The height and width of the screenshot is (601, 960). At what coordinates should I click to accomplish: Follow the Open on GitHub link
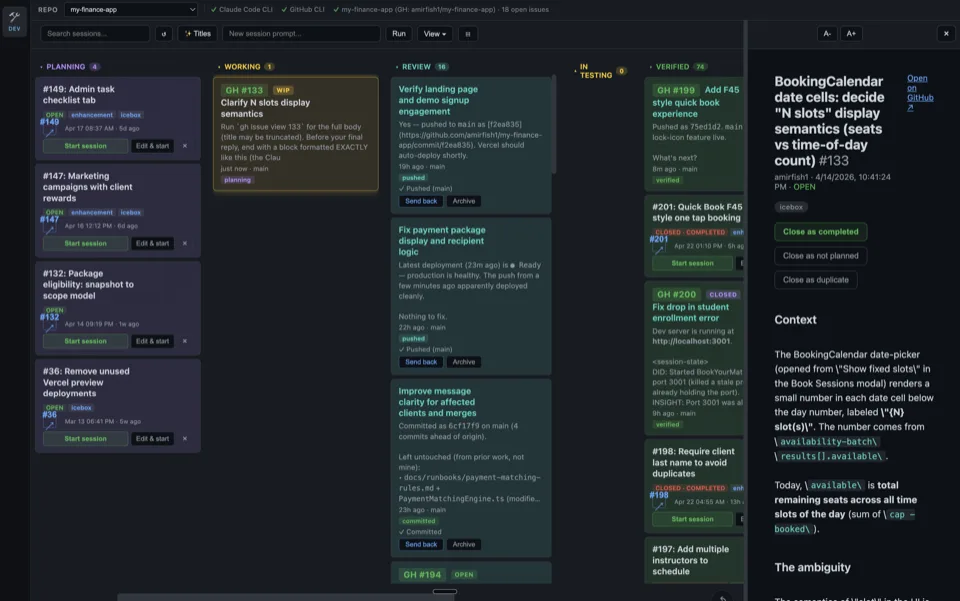tap(920, 93)
